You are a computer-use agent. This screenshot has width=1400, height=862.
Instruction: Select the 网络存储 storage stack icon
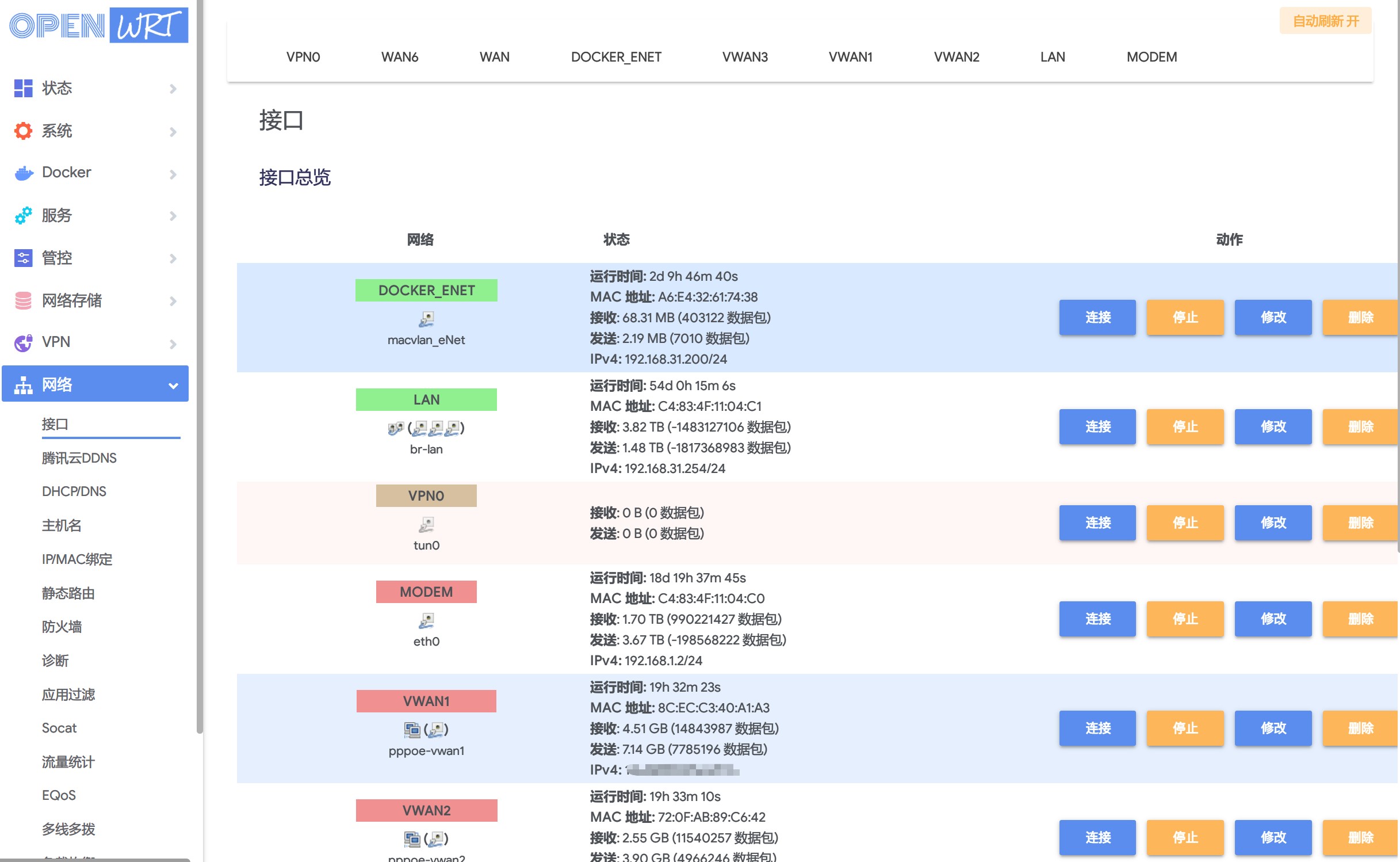pyautogui.click(x=22, y=300)
